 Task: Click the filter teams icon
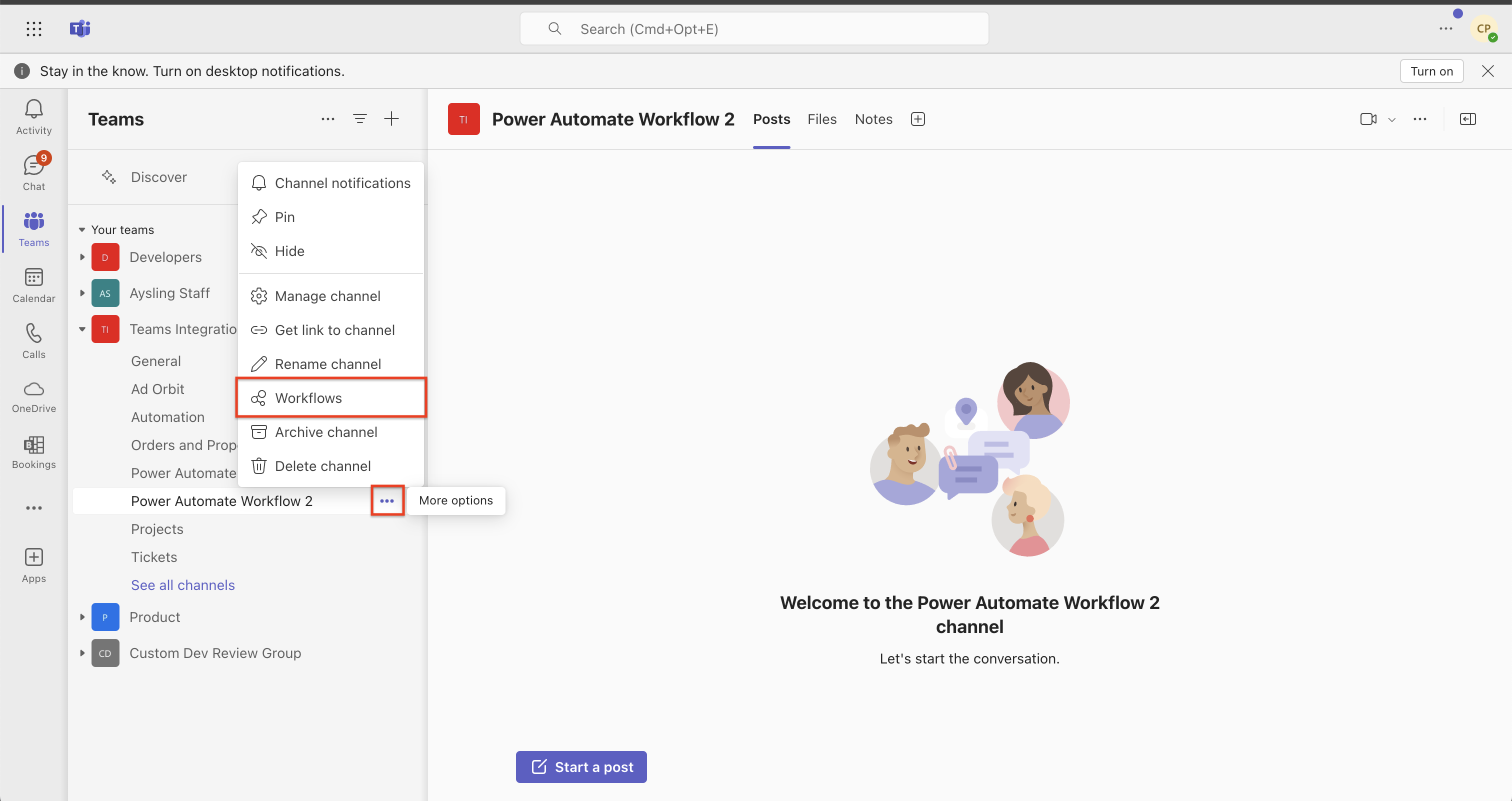click(360, 119)
